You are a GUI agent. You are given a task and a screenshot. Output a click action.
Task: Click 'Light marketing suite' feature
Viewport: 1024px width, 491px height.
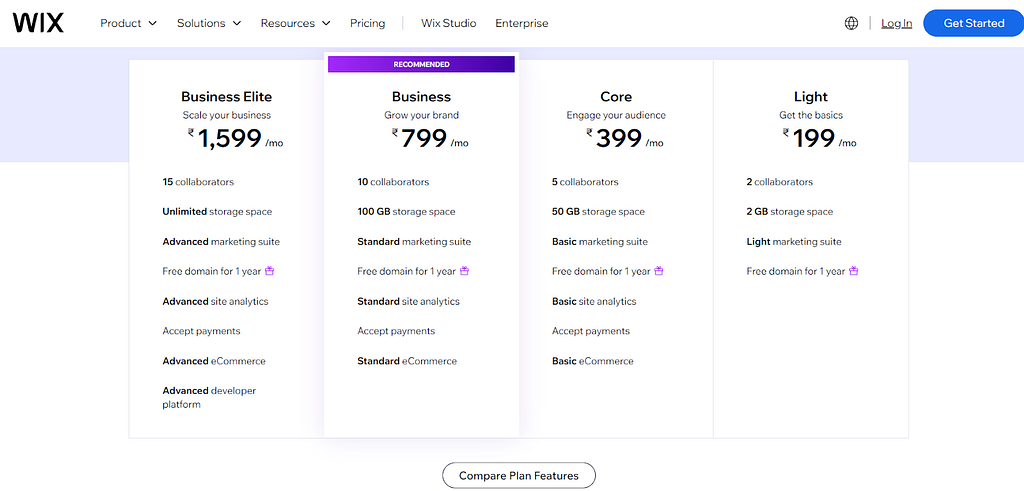coord(794,242)
